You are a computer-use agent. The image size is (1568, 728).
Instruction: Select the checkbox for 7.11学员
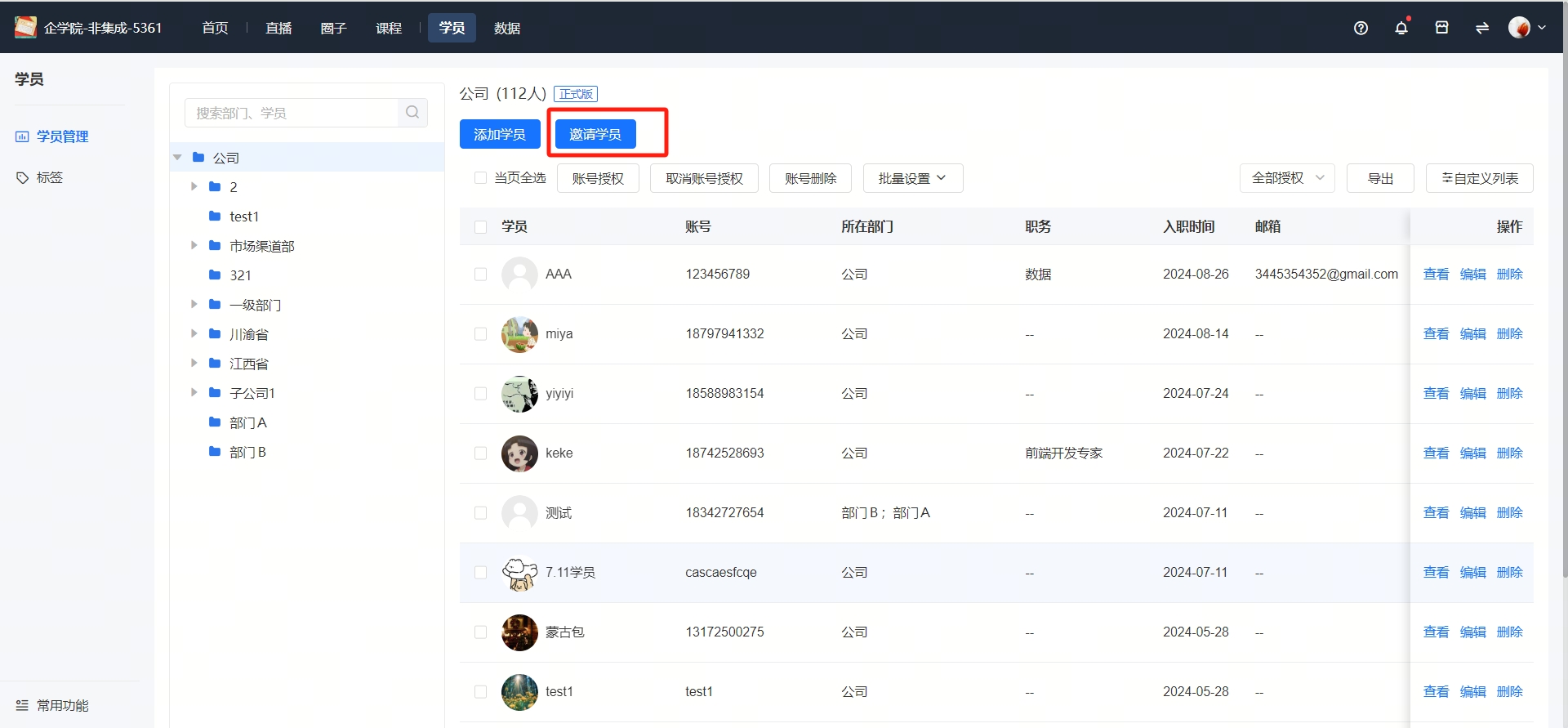[x=480, y=573]
